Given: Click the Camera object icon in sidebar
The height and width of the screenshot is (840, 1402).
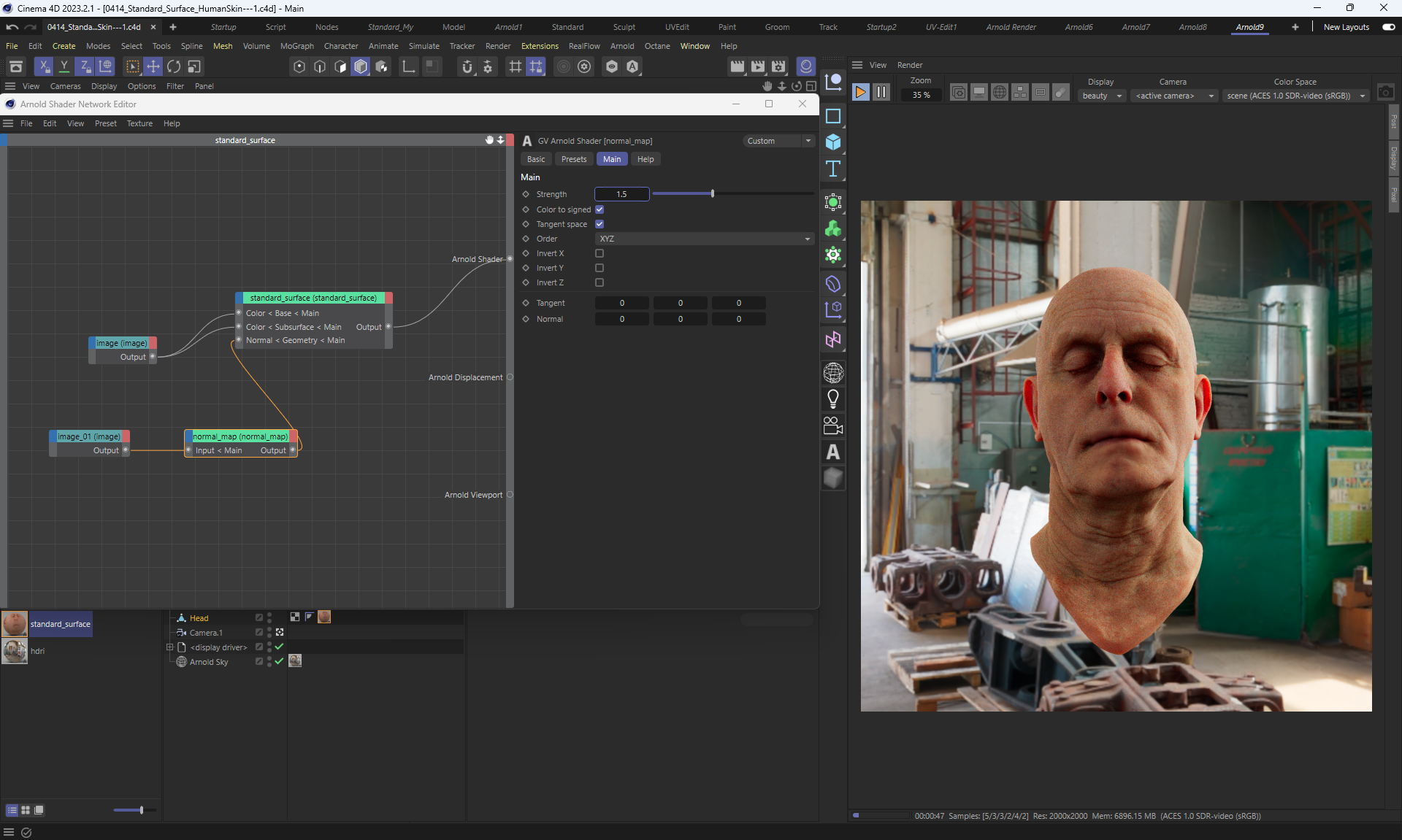Looking at the screenshot, I should tap(832, 425).
